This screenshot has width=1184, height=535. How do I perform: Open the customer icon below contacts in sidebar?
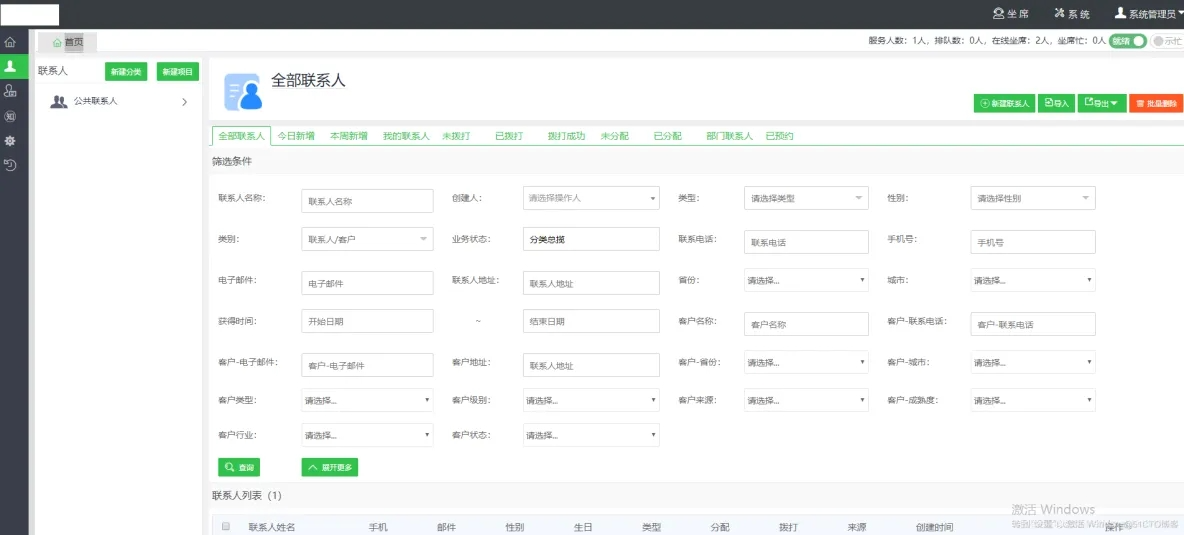(10, 91)
